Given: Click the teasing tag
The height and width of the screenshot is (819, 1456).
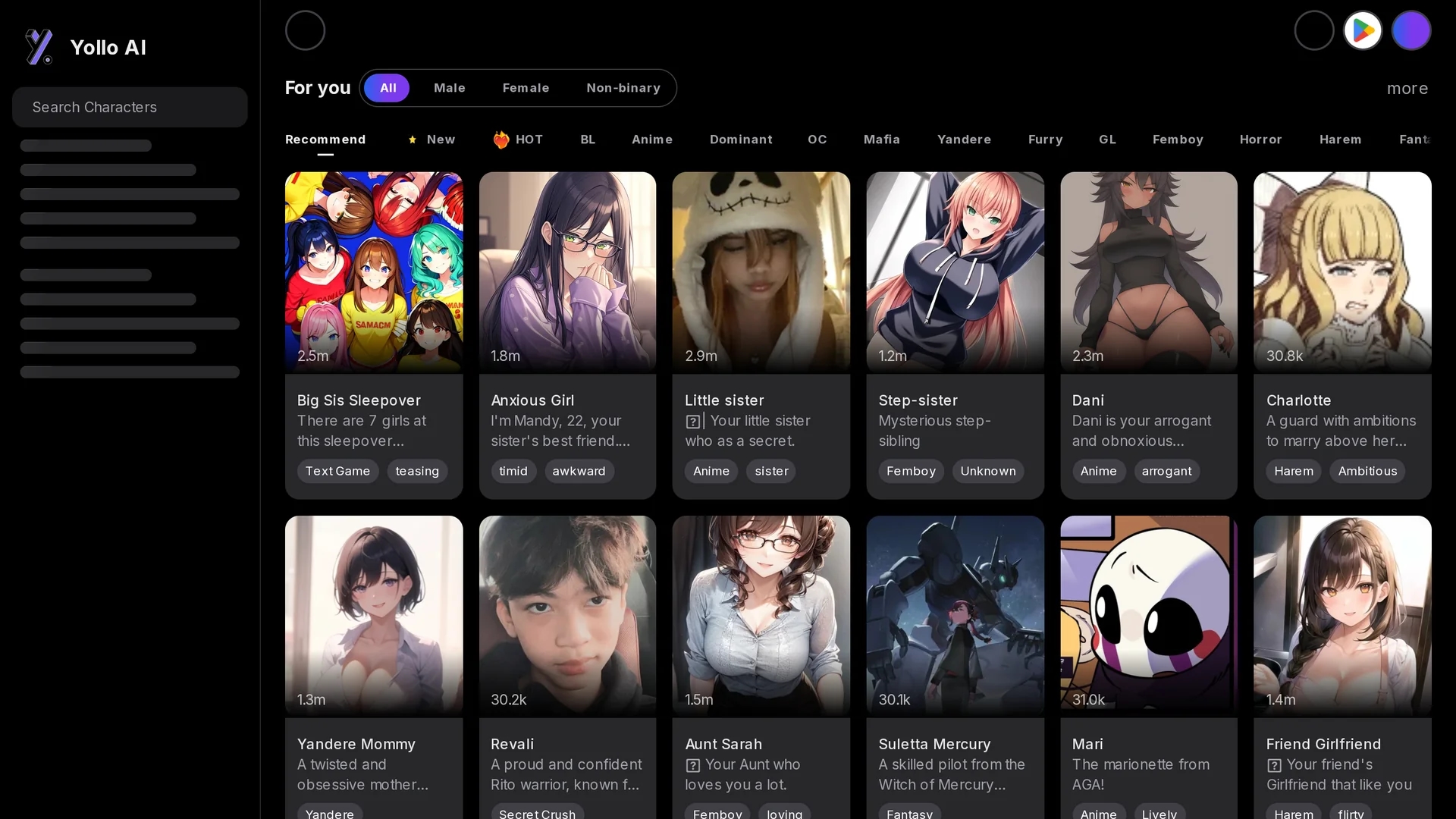Looking at the screenshot, I should 417,471.
